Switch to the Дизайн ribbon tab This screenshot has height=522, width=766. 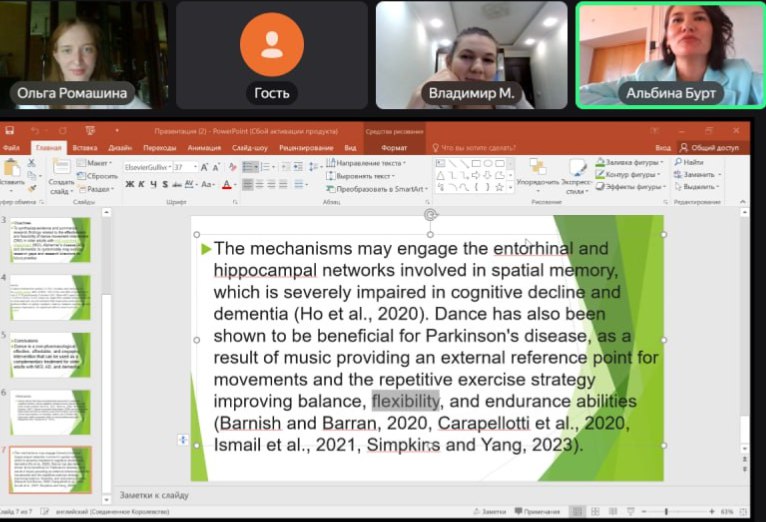[120, 147]
